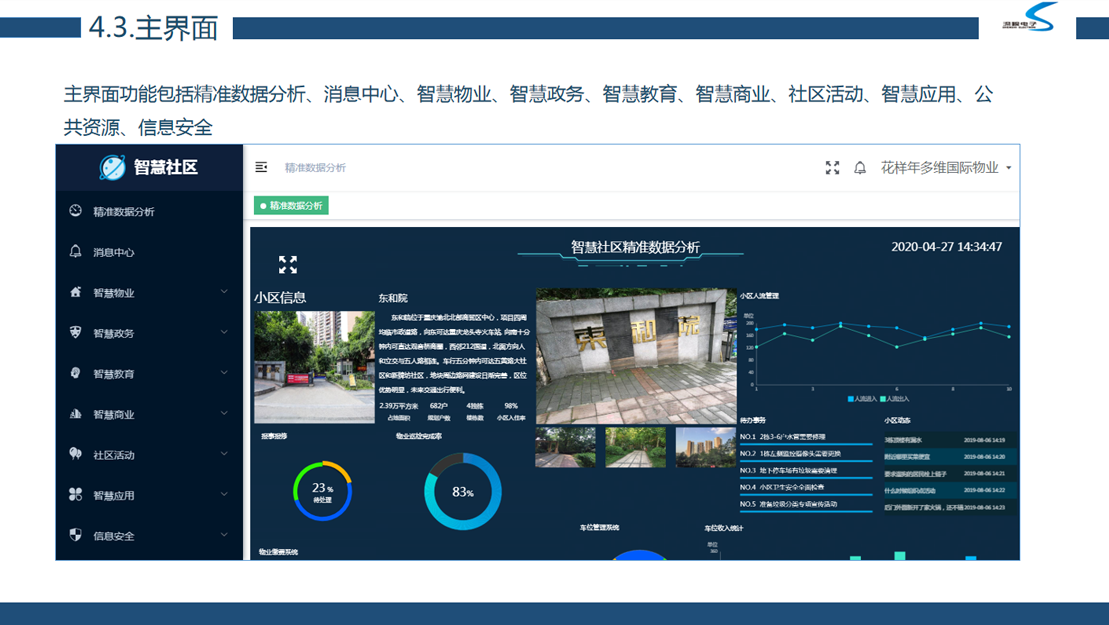Toggle fullscreen using the top header icon
Screen dimensions: 1109x625
[832, 168]
